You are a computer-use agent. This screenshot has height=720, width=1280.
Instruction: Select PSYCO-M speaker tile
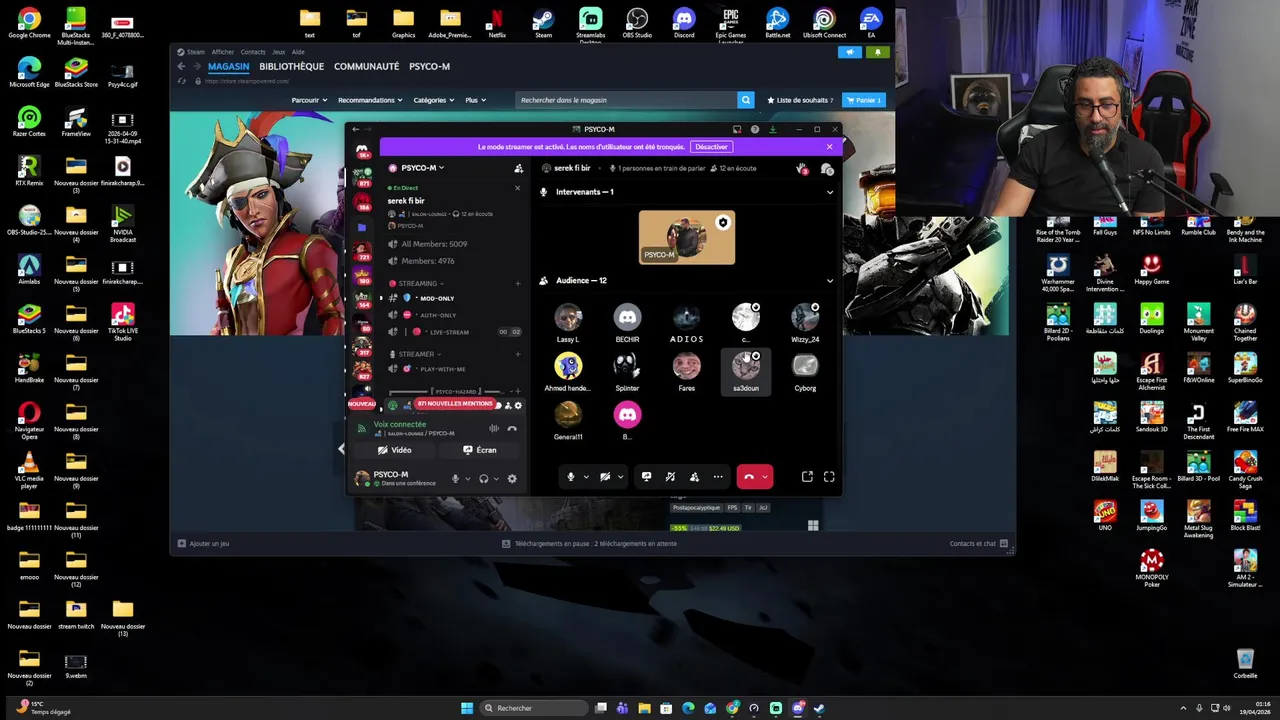[687, 238]
